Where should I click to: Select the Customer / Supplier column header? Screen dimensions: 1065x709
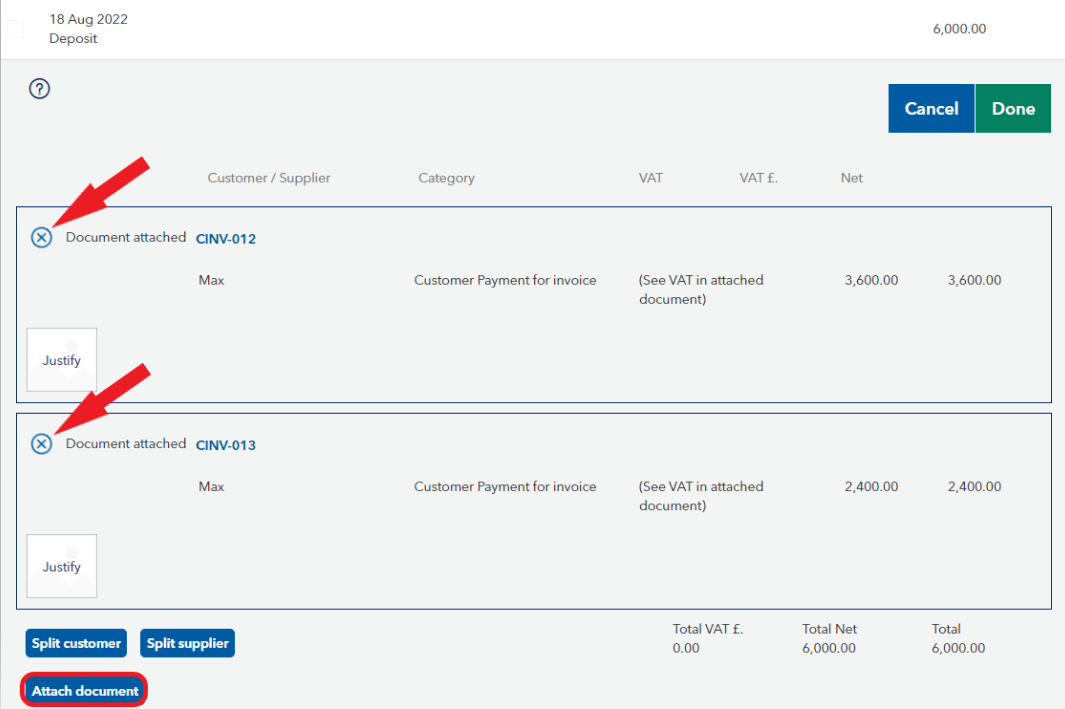click(269, 178)
